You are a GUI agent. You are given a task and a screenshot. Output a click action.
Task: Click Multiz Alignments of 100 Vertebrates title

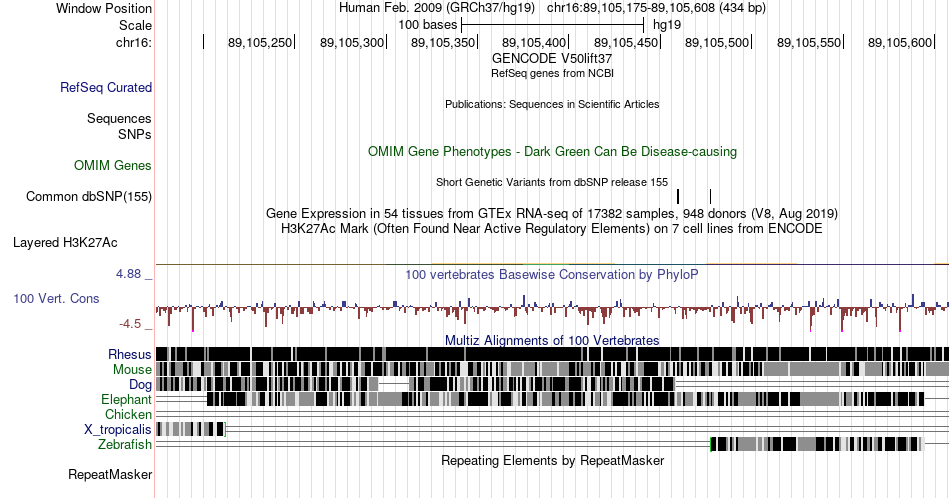[552, 340]
